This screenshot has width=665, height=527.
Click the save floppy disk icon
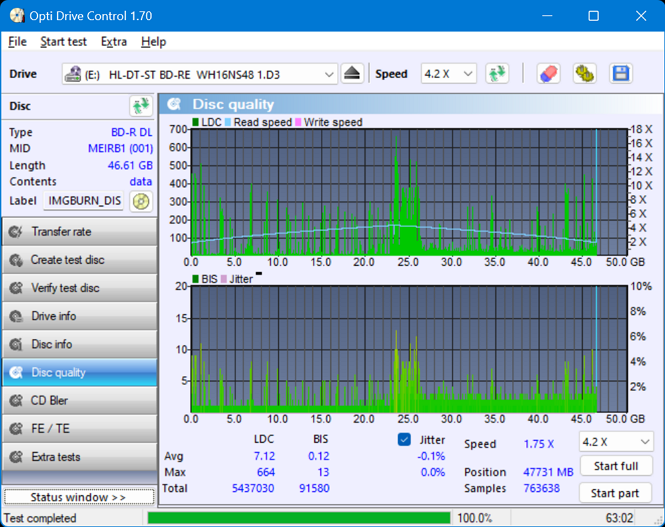coord(621,74)
